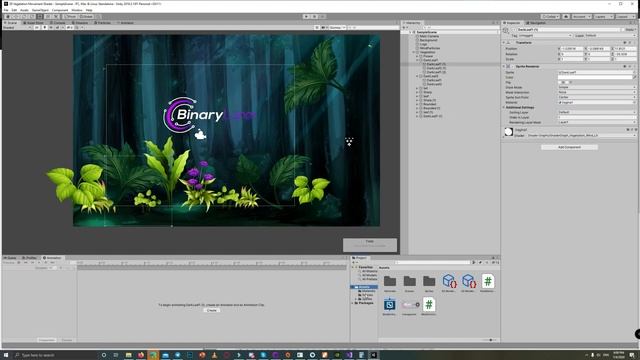The width and height of the screenshot is (640, 360).
Task: Toggle Flip Y checkbox
Action: tap(567, 82)
